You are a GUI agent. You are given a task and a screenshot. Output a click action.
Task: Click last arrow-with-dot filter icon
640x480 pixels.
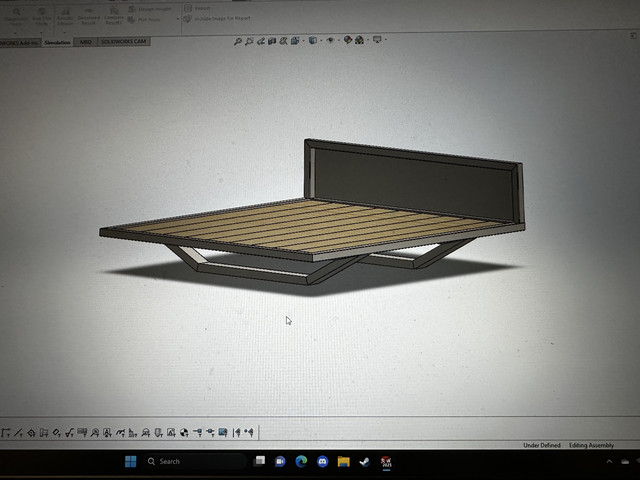tap(249, 432)
